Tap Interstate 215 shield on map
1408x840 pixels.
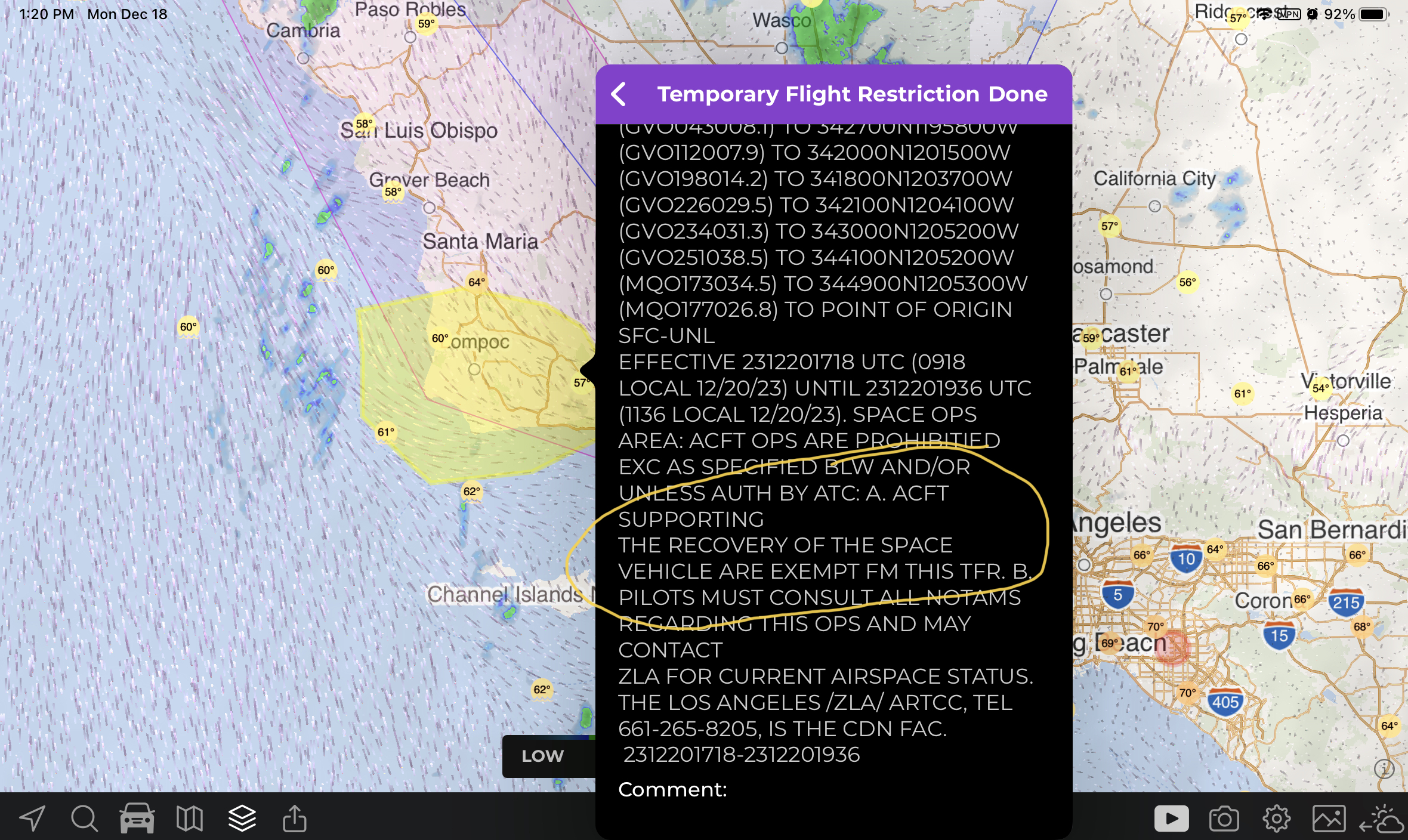point(1346,603)
